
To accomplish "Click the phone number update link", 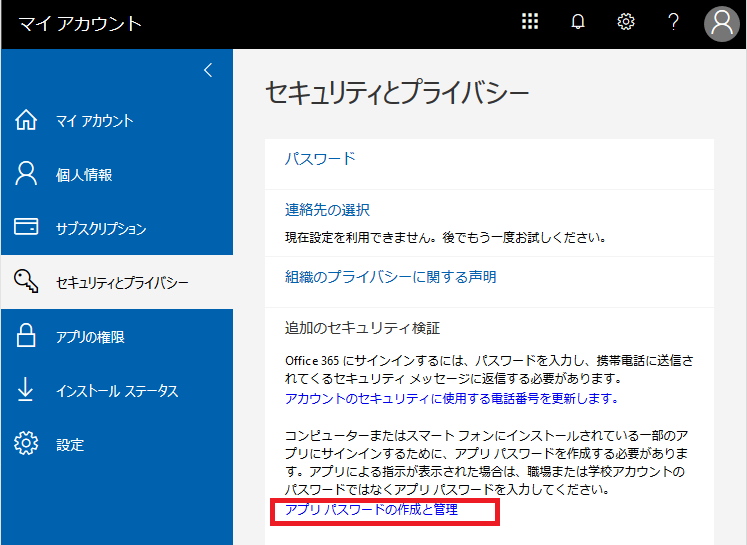I will point(451,398).
